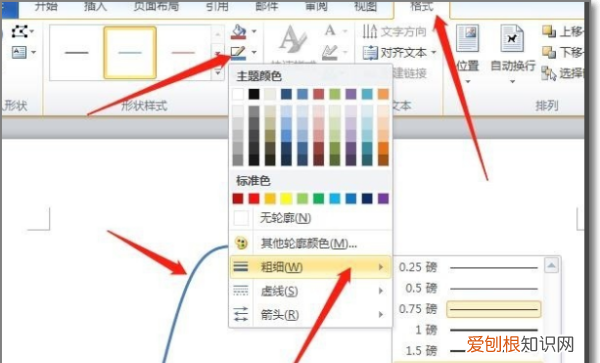
Task: Open the Shape Outline dropdown arrow
Action: click(254, 52)
